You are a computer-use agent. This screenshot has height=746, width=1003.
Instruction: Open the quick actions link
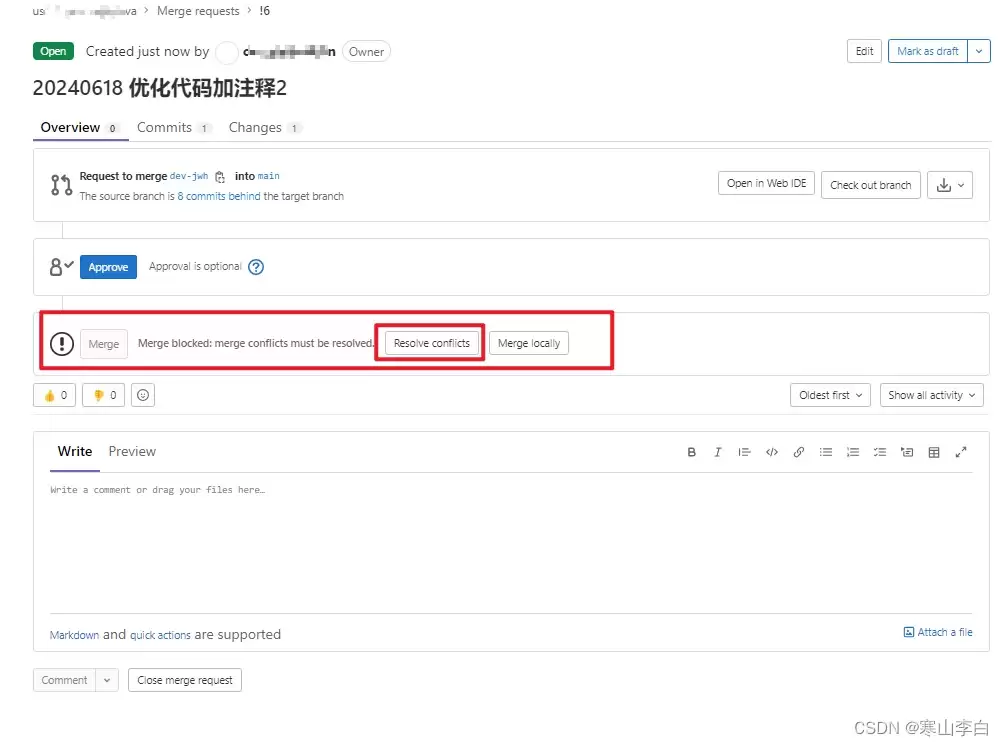click(160, 635)
